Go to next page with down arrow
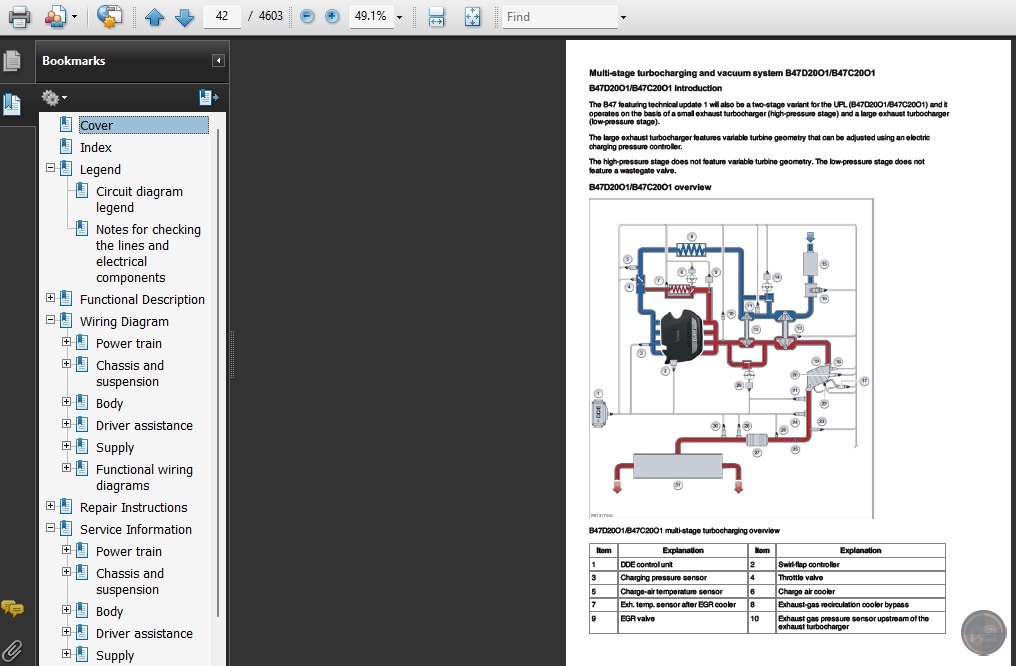Image resolution: width=1016 pixels, height=666 pixels. 185,17
